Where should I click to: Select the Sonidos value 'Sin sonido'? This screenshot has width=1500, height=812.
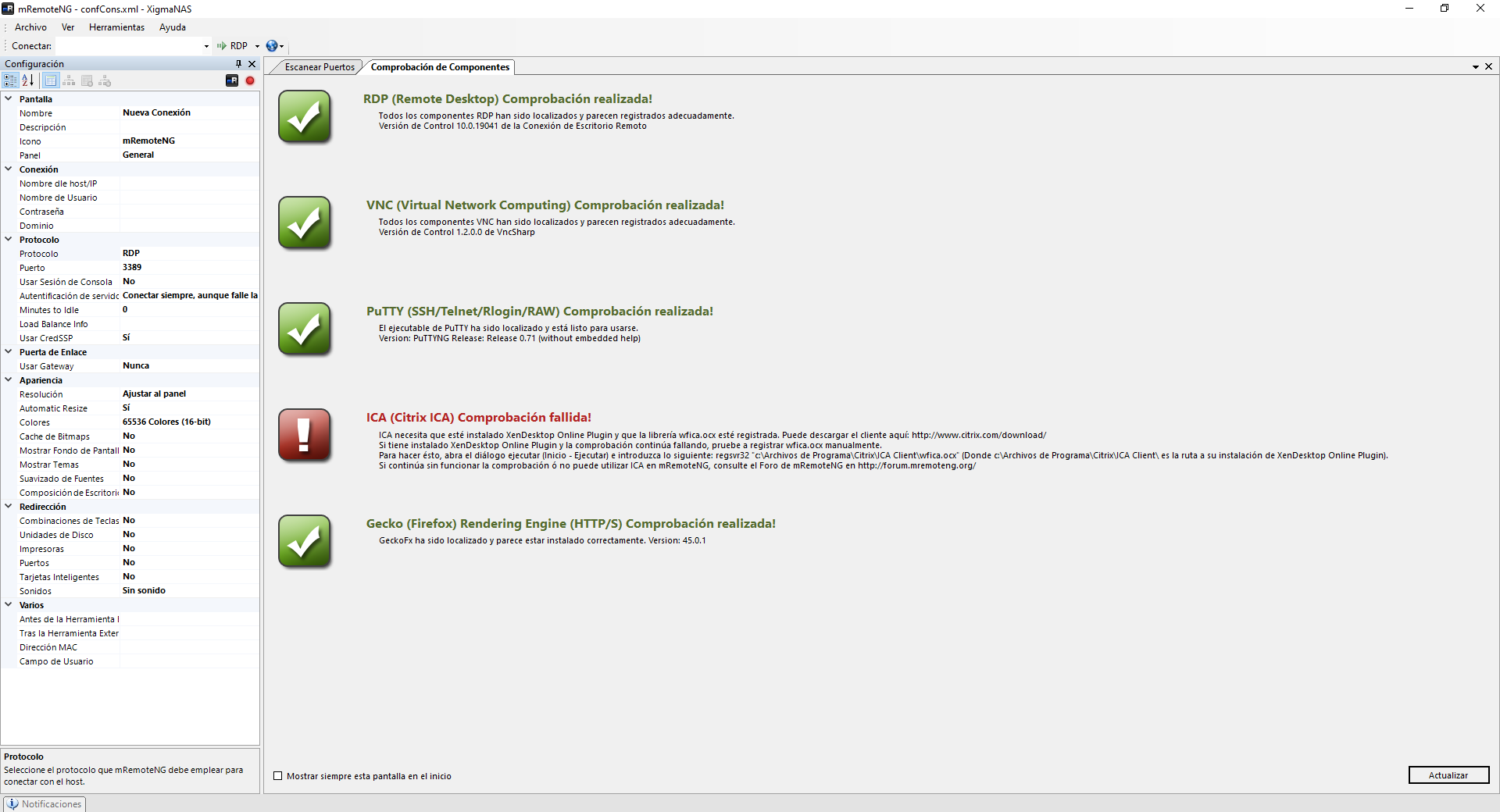click(x=144, y=591)
